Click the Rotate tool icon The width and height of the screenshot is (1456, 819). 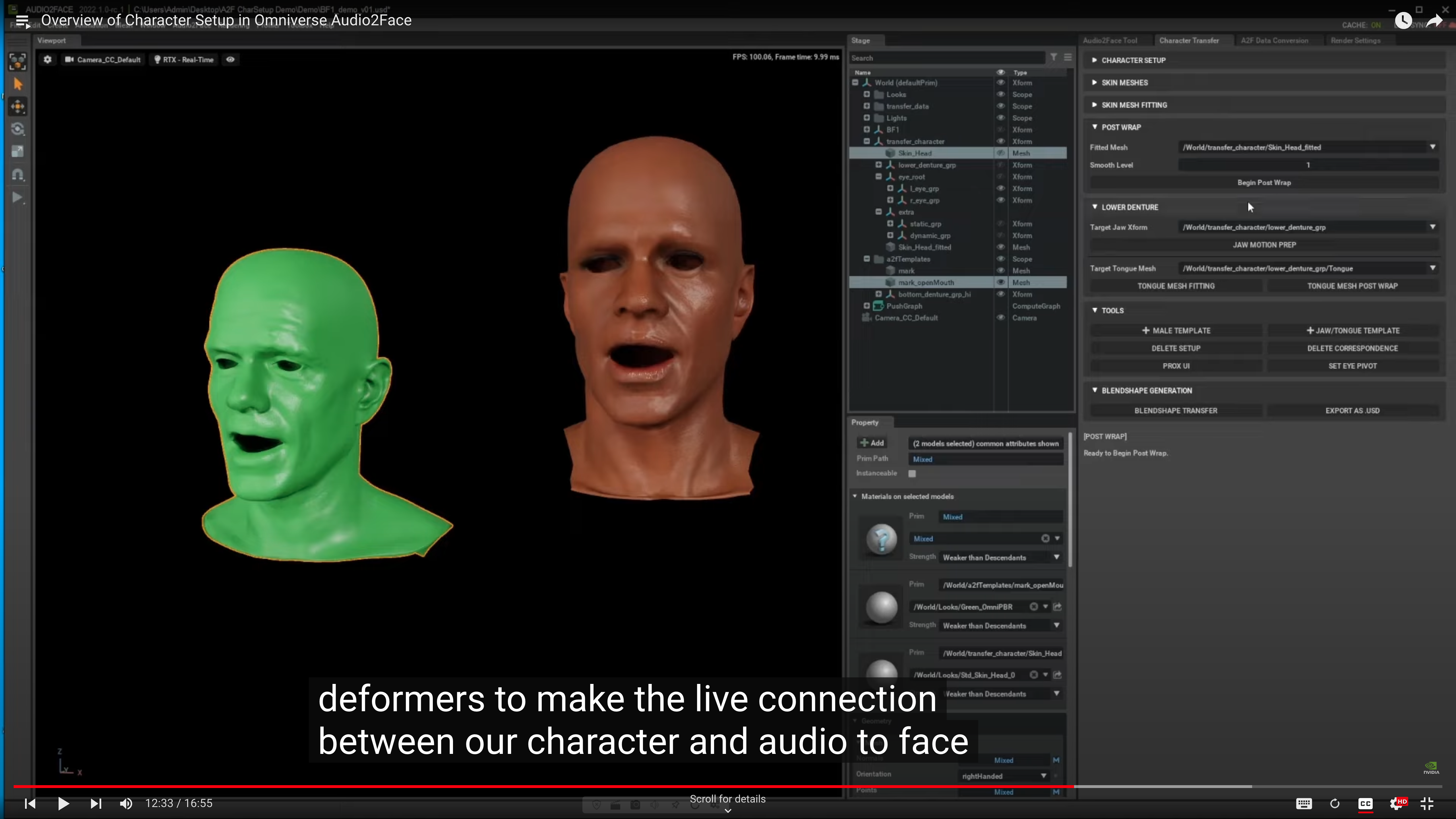click(18, 129)
